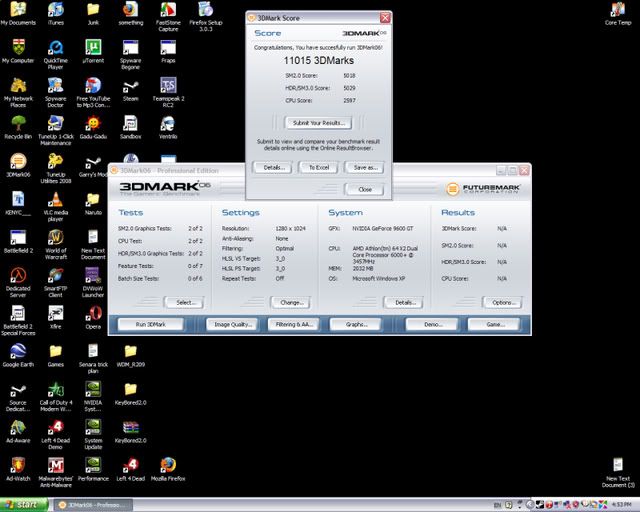This screenshot has height=512, width=640.
Task: Open New Text Document (3) icon
Action: tap(618, 472)
